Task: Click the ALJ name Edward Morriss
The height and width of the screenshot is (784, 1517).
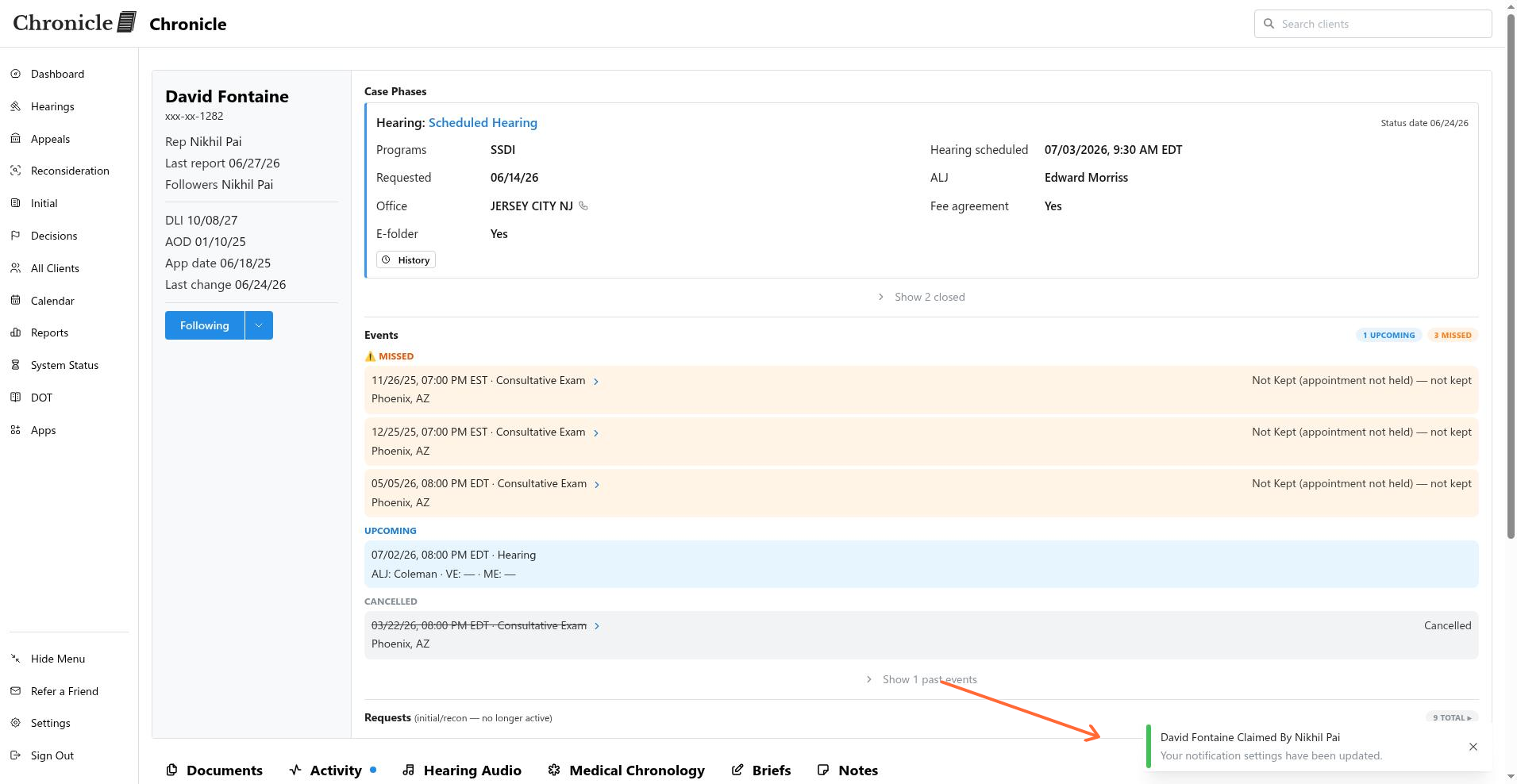Action: 1086,178
